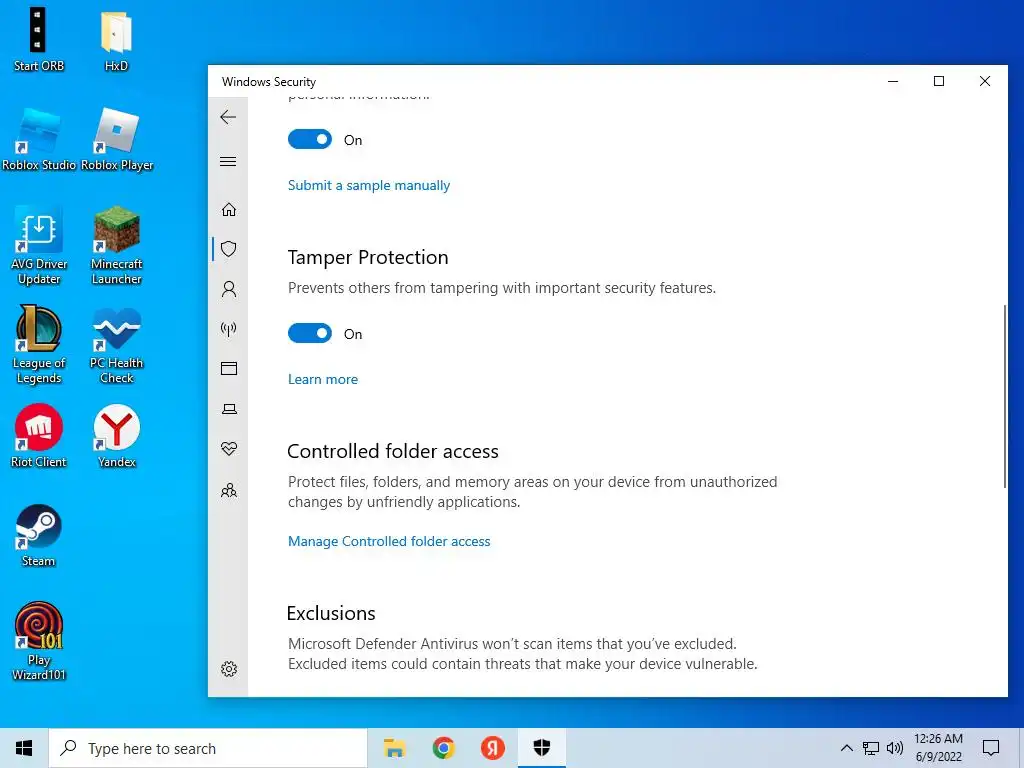Open the taskbar clock and date

938,748
